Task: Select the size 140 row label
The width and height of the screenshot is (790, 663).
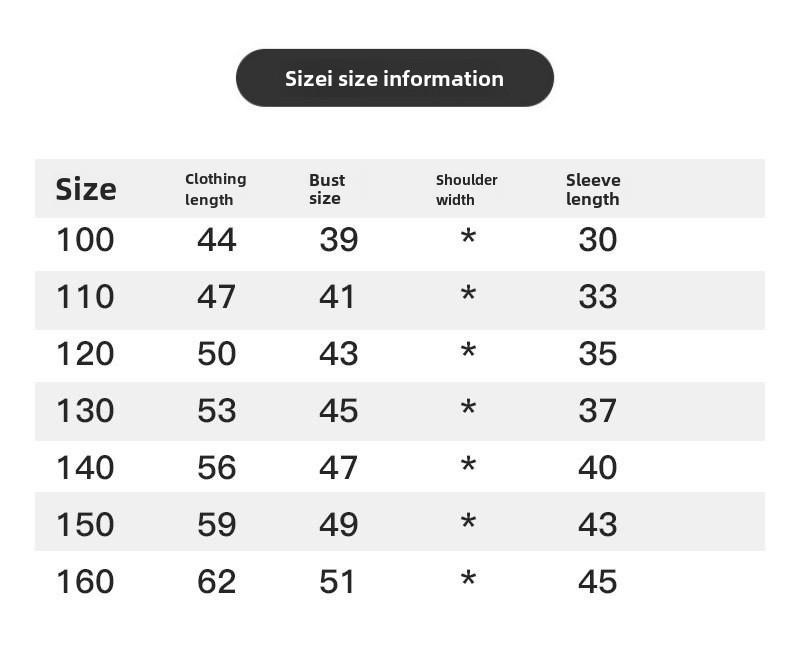Action: (85, 467)
